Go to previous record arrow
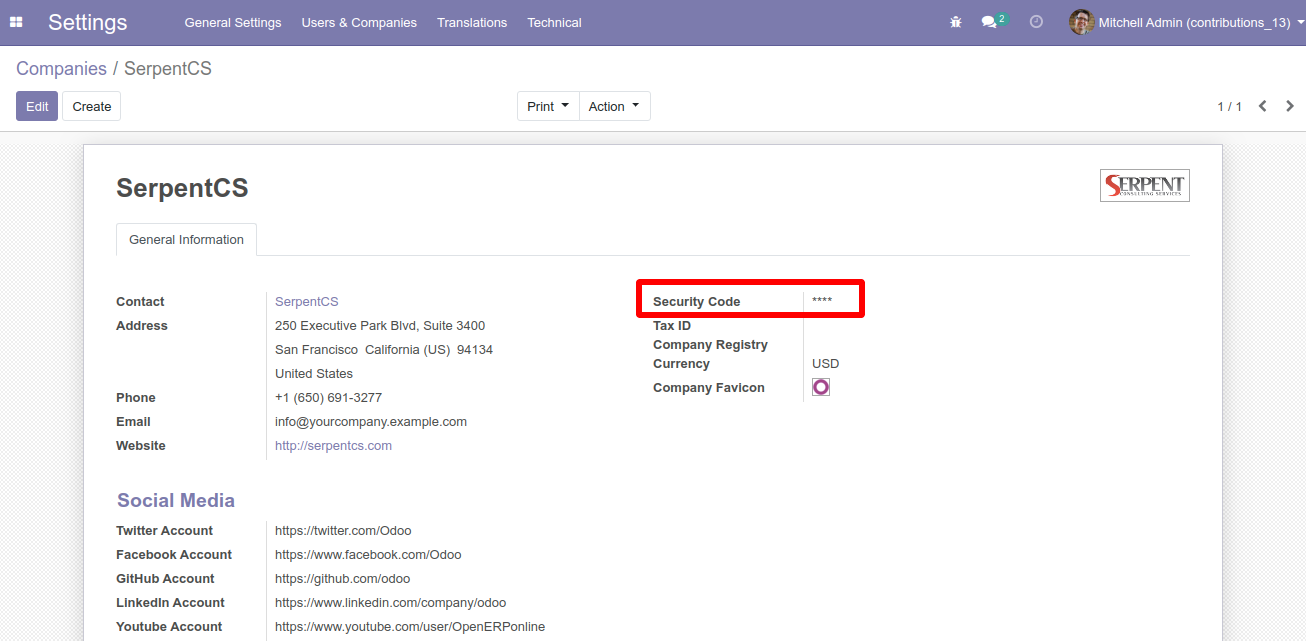 pos(1263,106)
